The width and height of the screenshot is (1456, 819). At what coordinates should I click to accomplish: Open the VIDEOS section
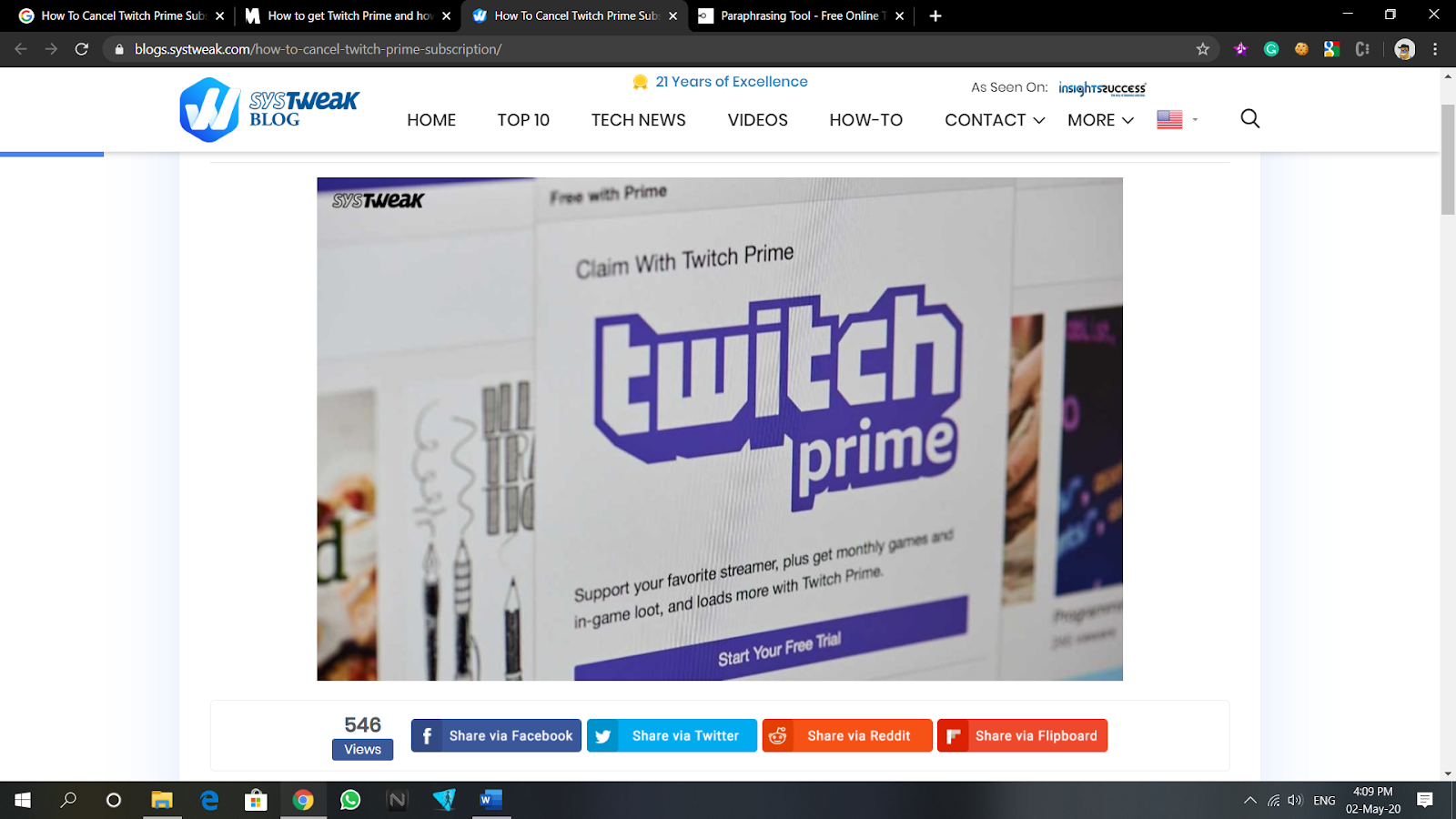[758, 120]
